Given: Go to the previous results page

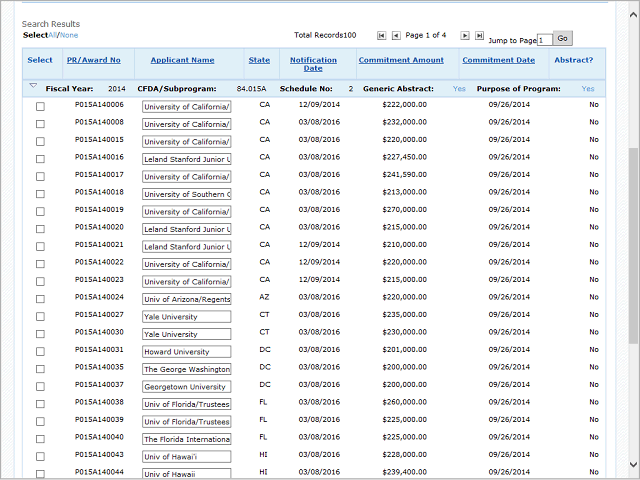Looking at the screenshot, I should coord(396,35).
